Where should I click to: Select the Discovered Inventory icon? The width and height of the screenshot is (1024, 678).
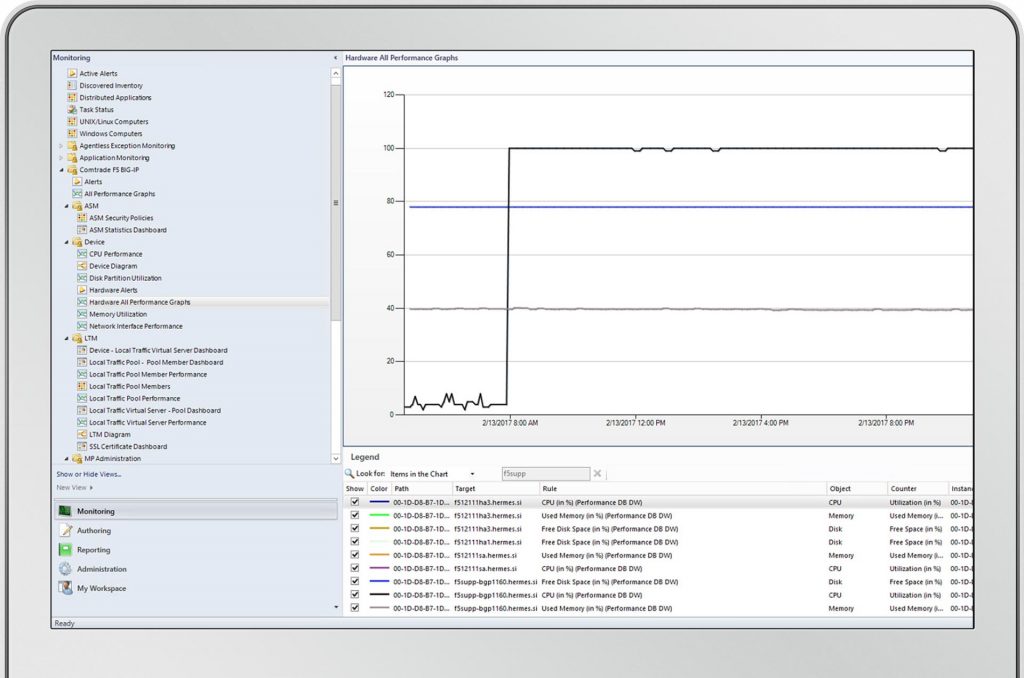click(x=72, y=86)
